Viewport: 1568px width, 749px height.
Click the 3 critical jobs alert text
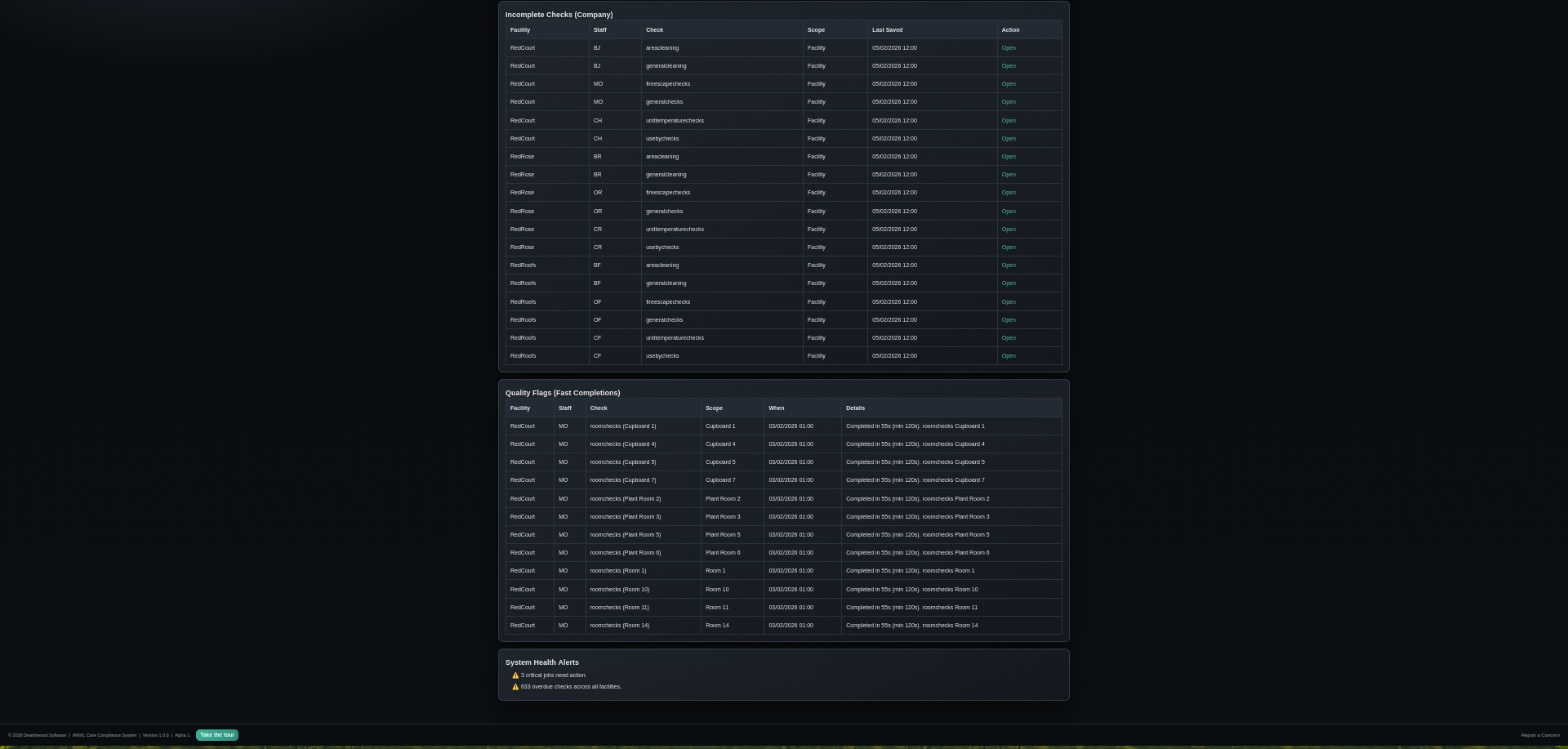click(x=554, y=675)
